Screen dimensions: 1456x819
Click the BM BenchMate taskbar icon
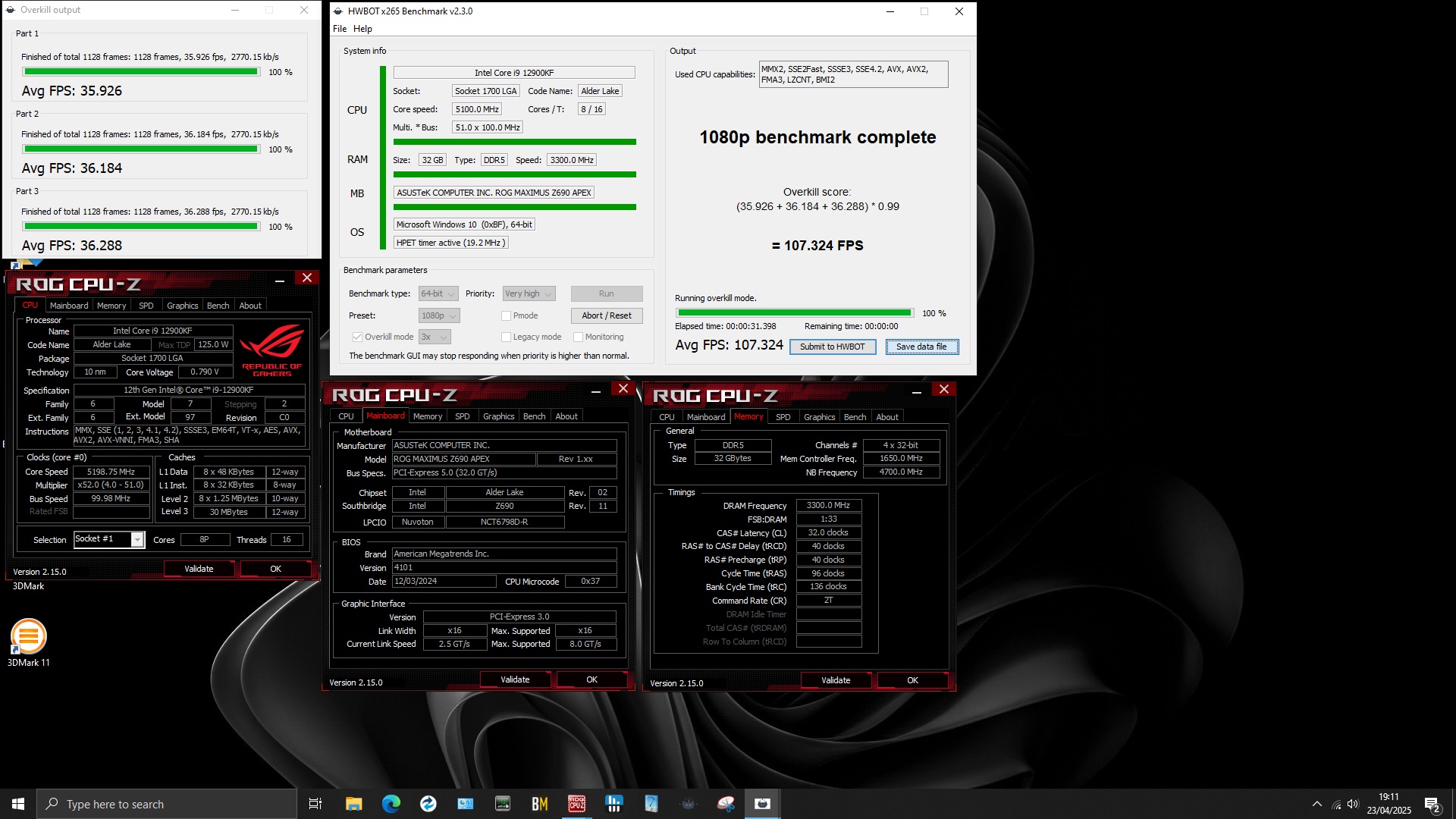[540, 804]
